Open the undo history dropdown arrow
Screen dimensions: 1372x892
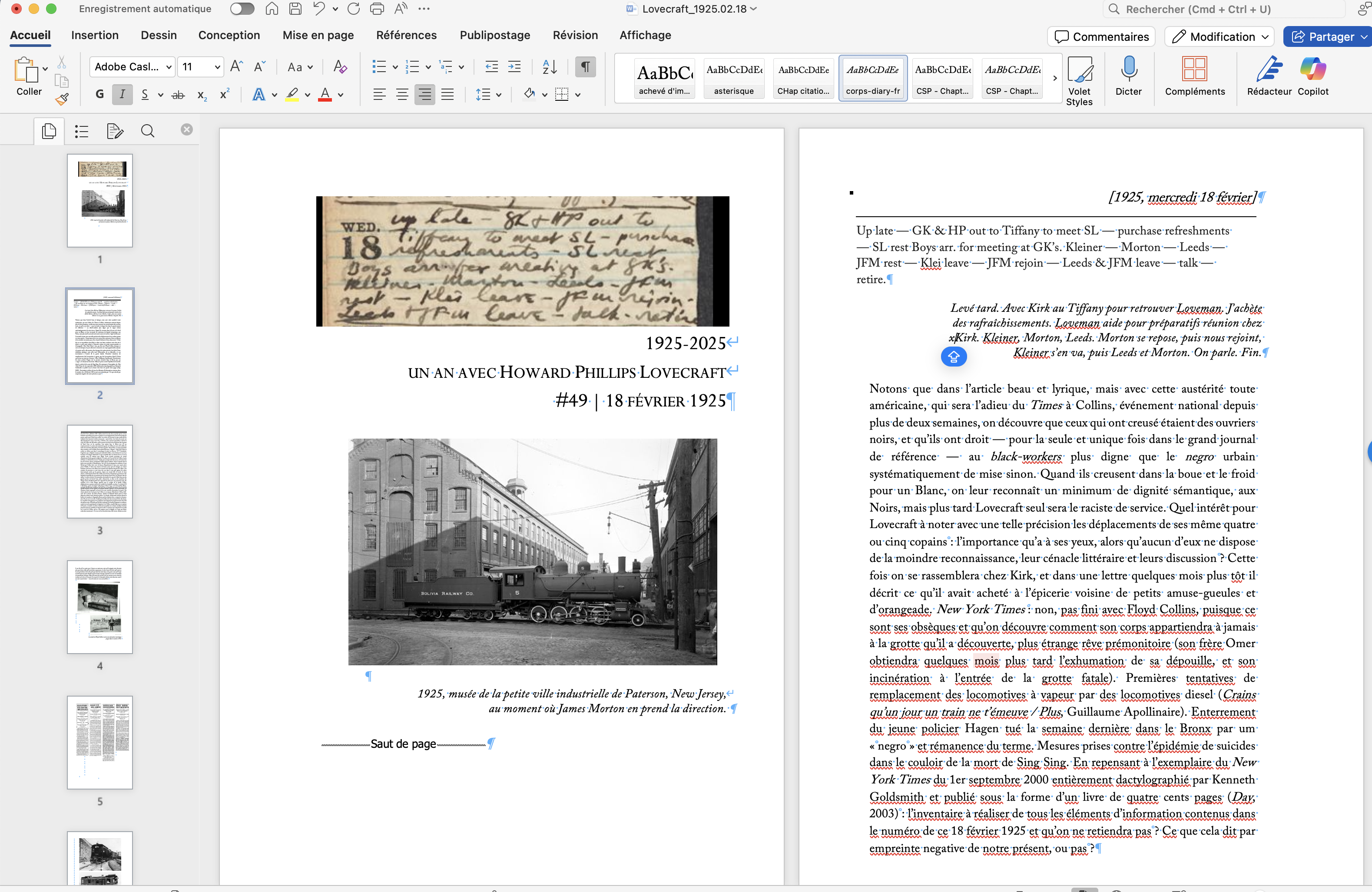point(335,9)
